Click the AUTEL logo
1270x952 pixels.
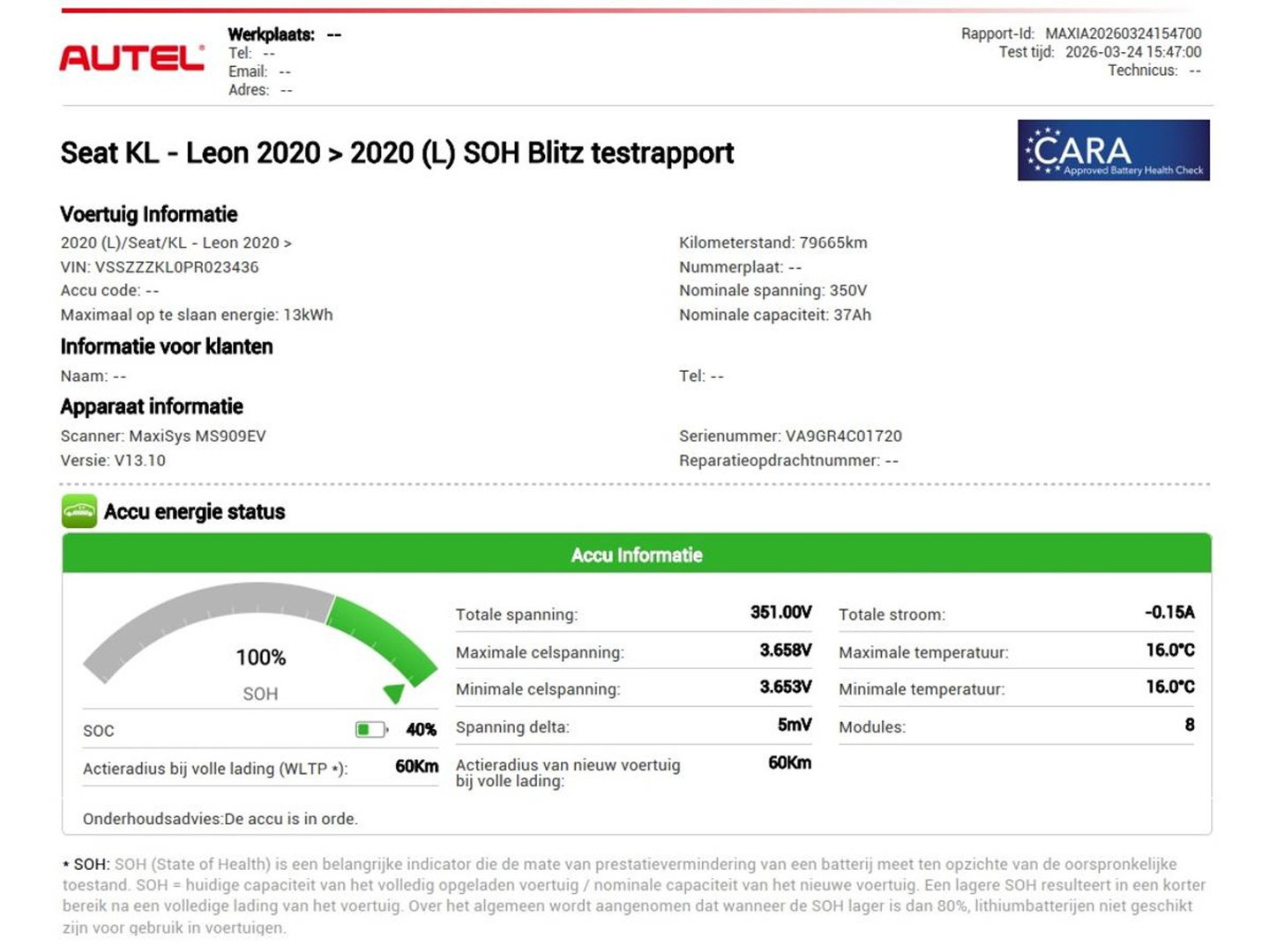(x=131, y=56)
